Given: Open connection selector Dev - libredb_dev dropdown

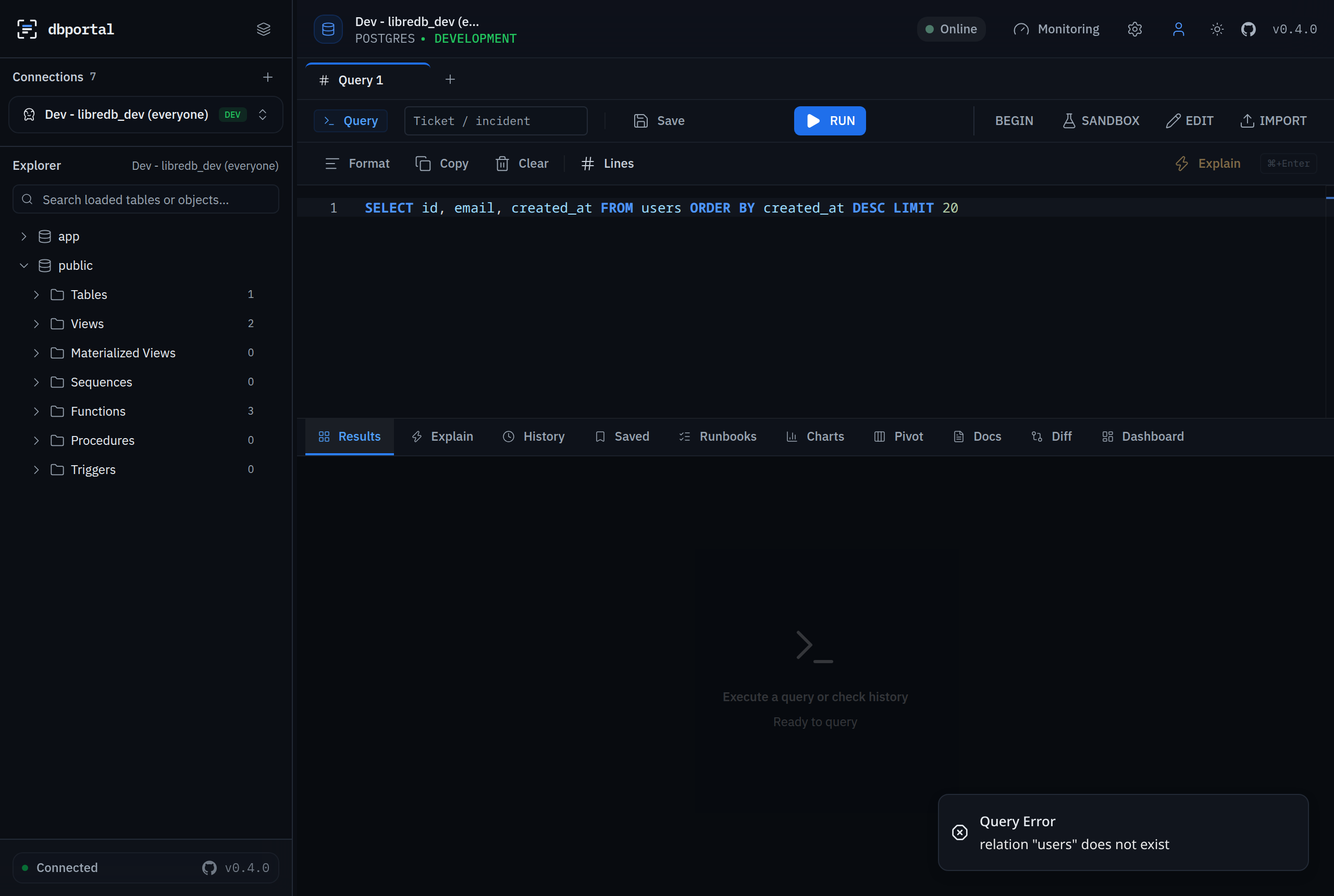Looking at the screenshot, I should pyautogui.click(x=146, y=114).
